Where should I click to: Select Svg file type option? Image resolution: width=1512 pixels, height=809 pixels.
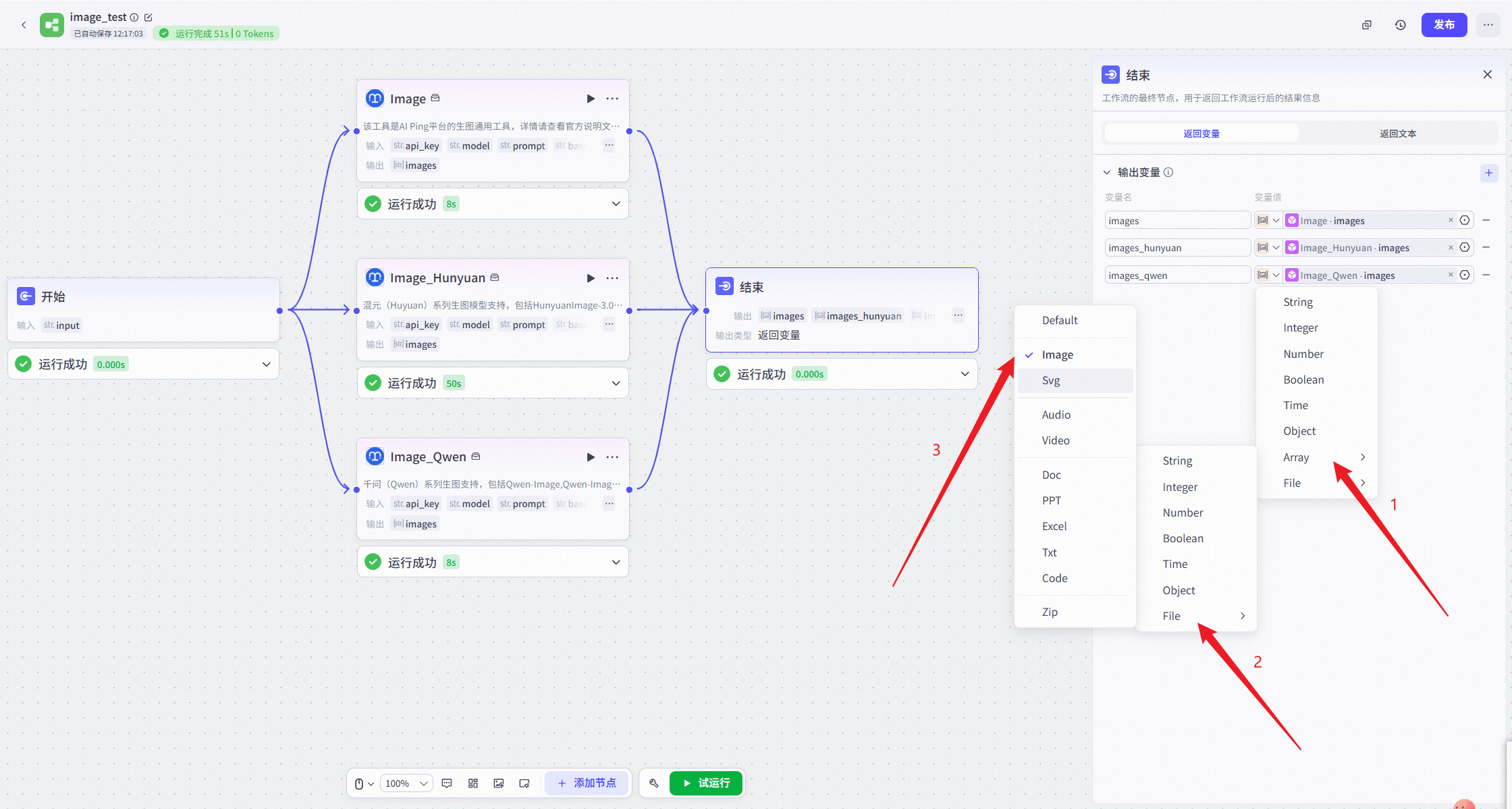(x=1051, y=381)
